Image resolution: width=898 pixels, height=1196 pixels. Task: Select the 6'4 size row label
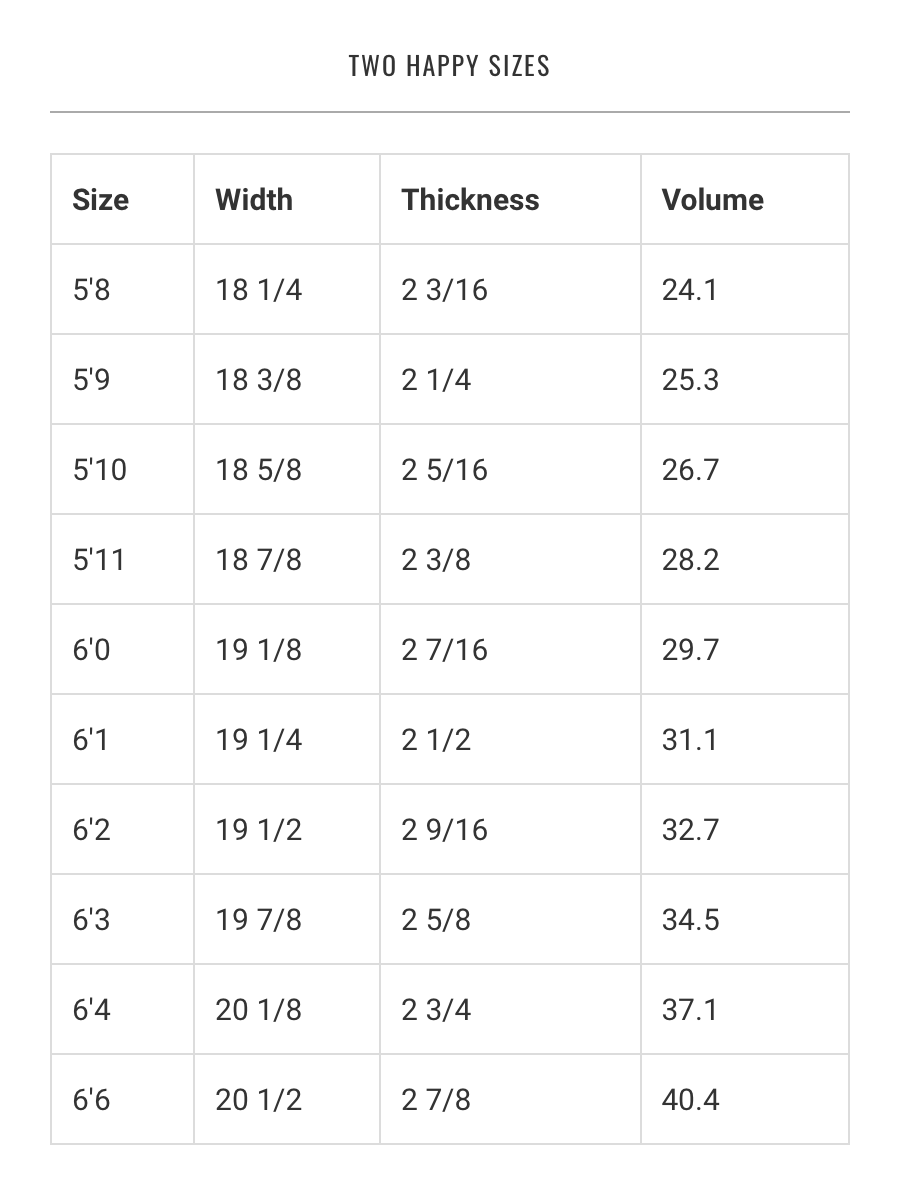[92, 1009]
